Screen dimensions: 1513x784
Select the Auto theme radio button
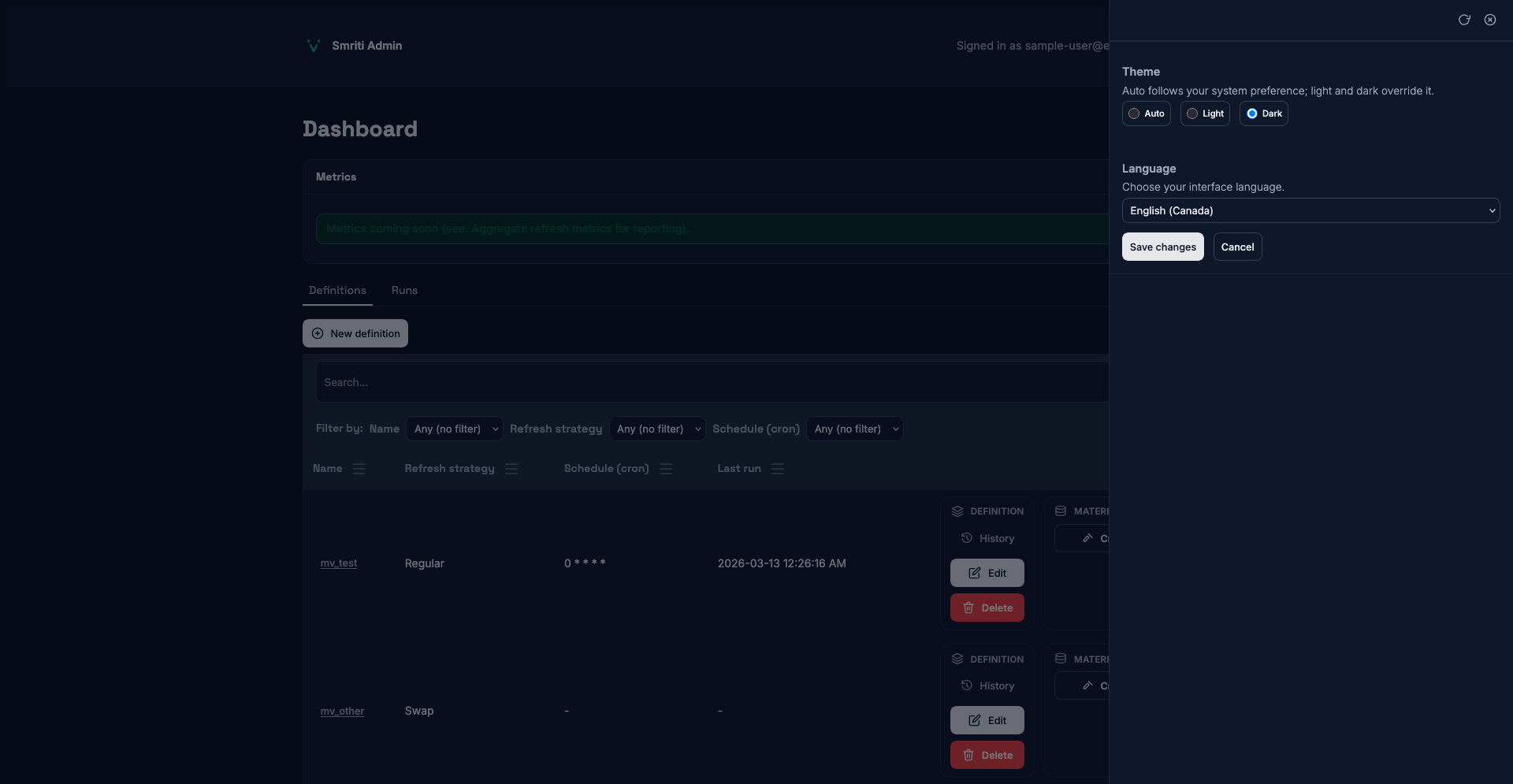coord(1135,113)
